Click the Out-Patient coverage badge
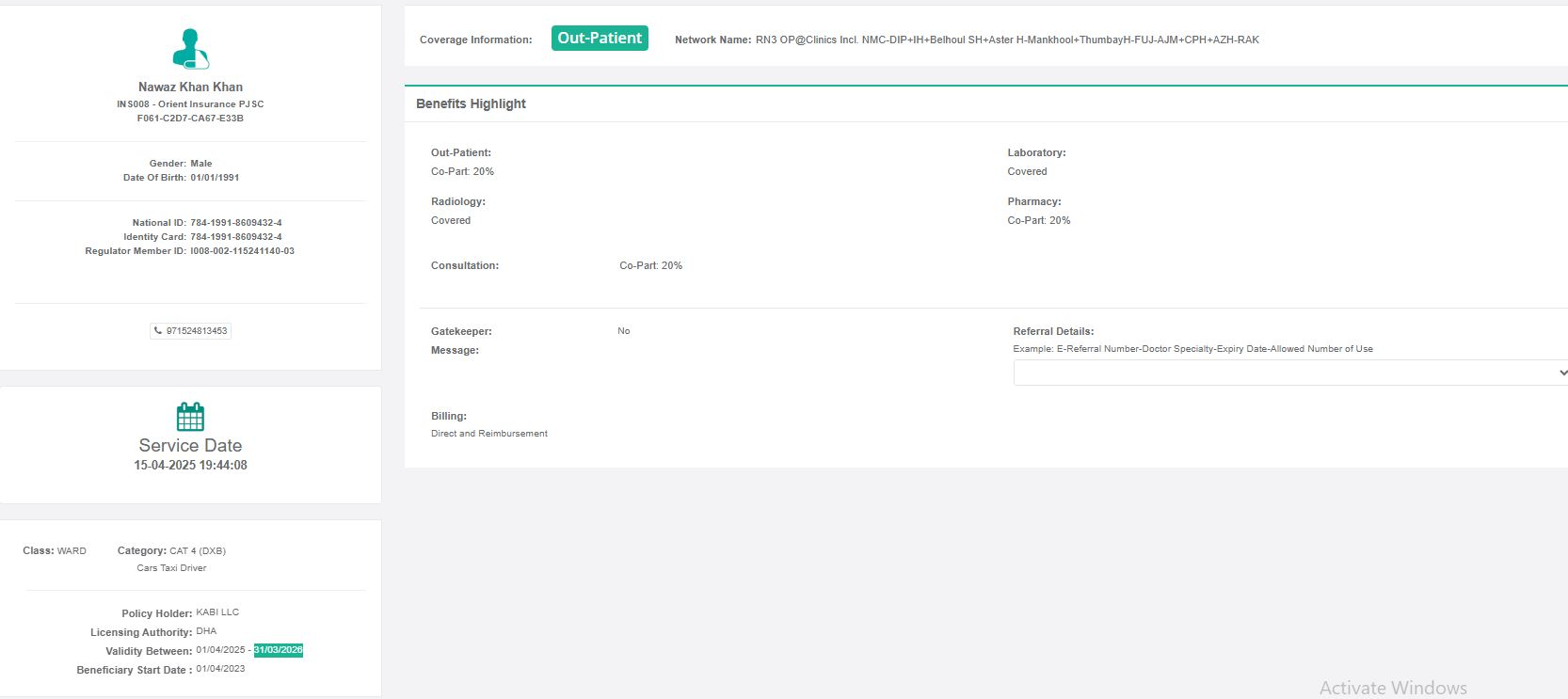 pyautogui.click(x=600, y=39)
